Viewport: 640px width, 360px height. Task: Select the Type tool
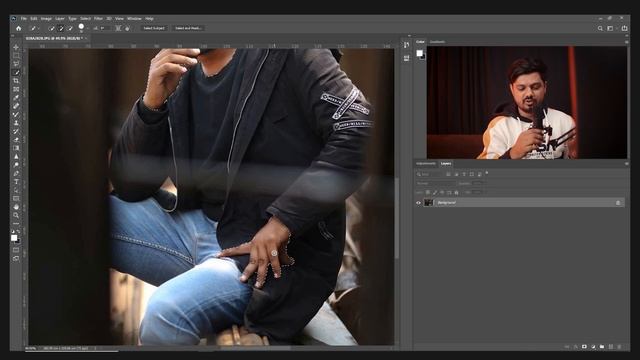pos(16,182)
